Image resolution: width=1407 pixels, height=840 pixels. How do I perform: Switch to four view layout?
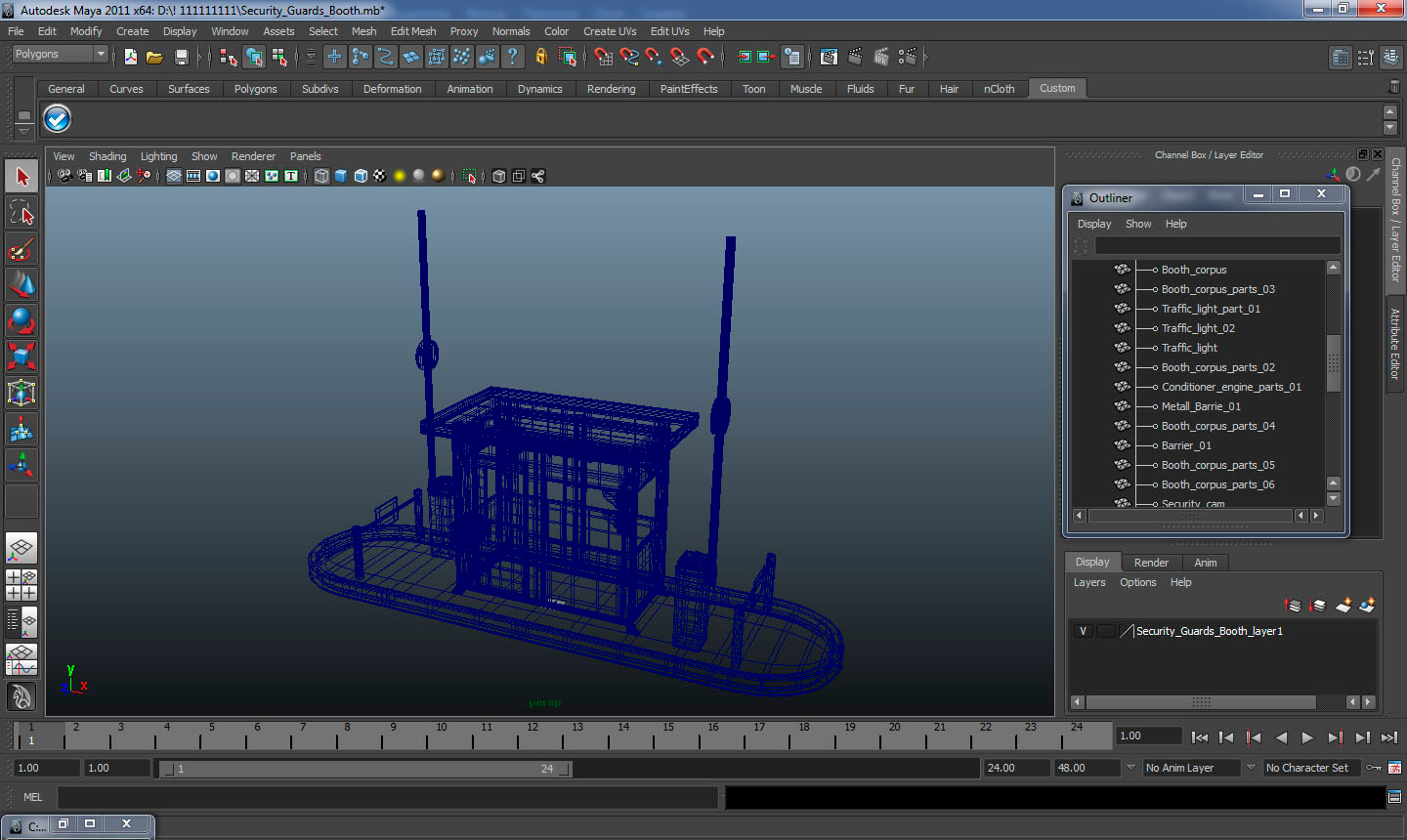[21, 584]
